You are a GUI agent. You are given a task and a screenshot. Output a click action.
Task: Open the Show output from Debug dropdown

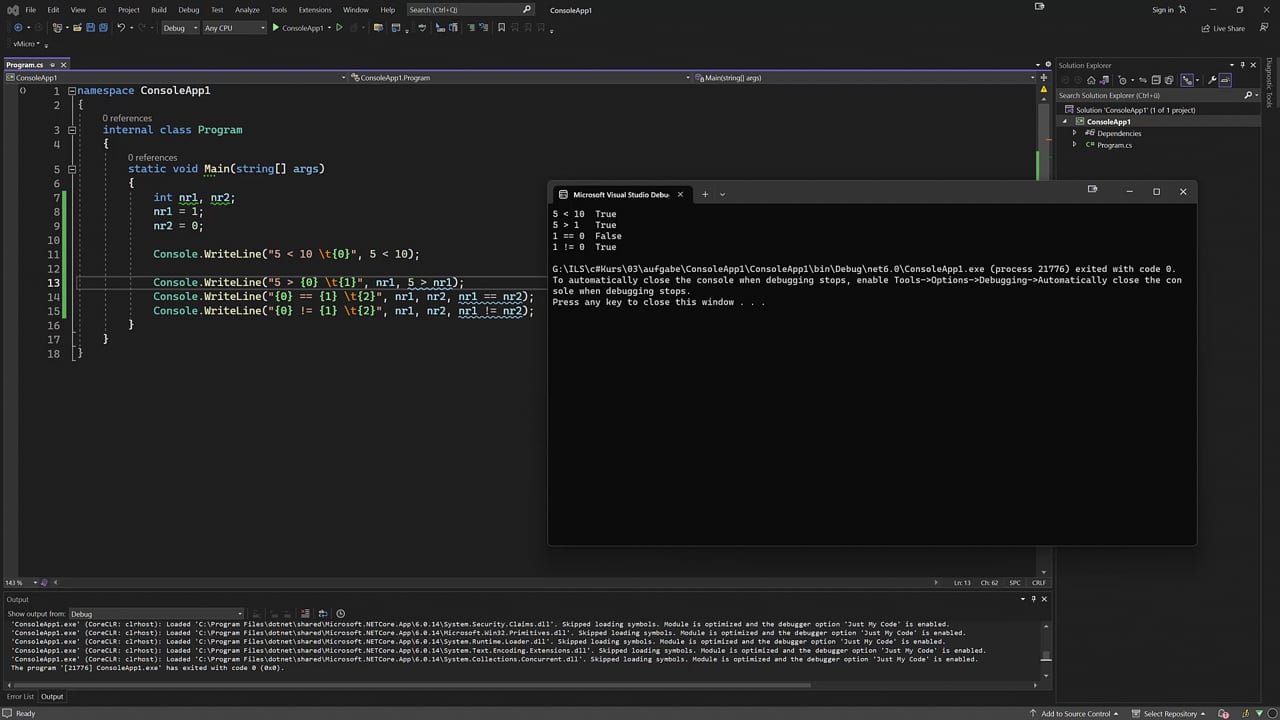156,613
